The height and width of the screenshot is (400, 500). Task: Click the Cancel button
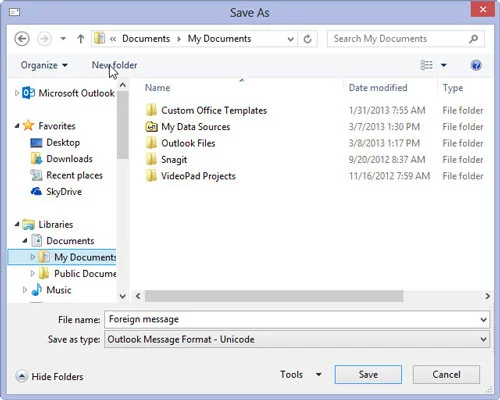coord(446,374)
